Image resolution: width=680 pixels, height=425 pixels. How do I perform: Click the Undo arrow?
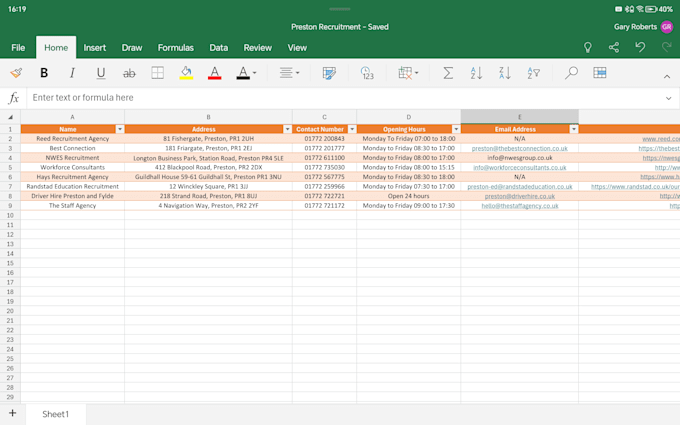[x=640, y=47]
